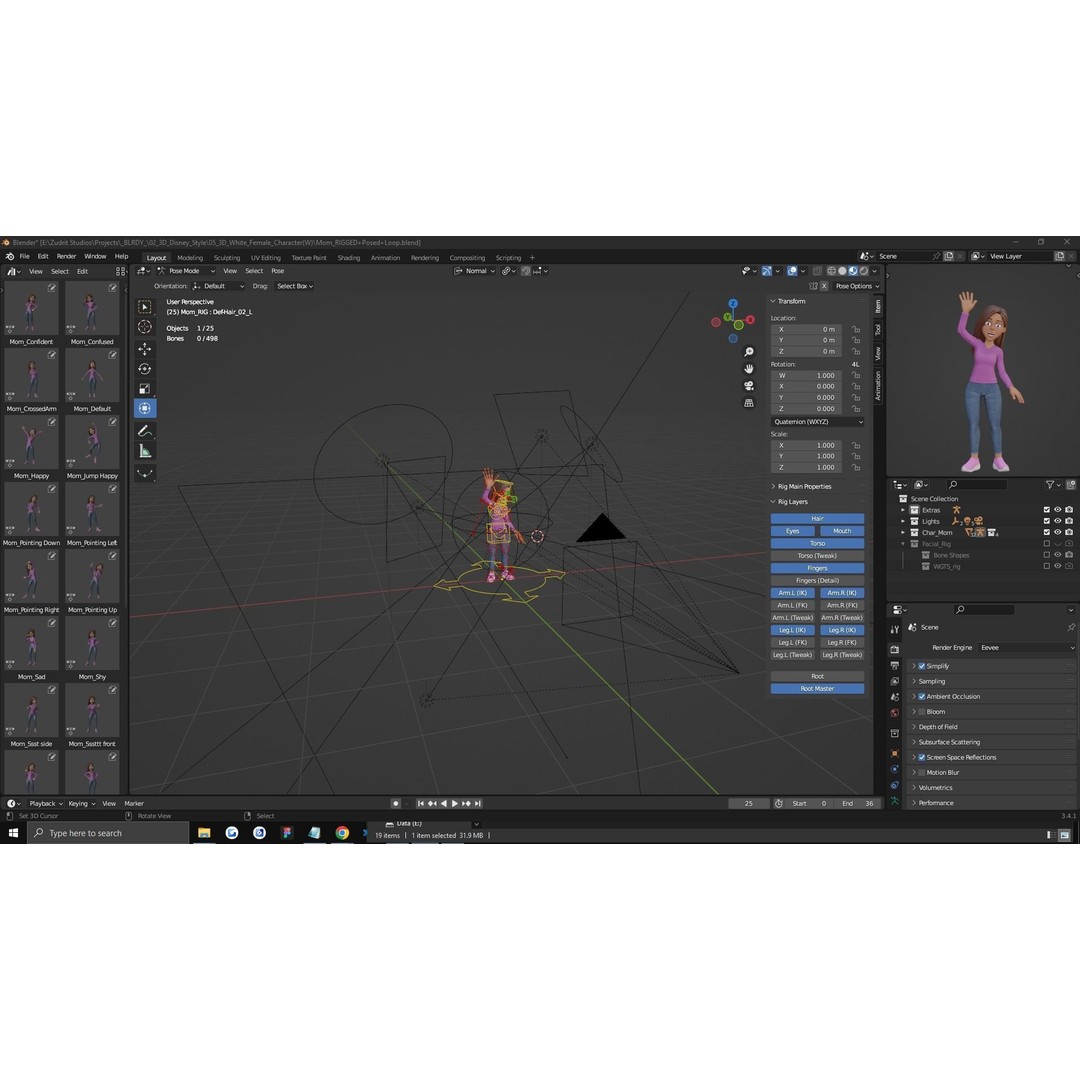Image resolution: width=1080 pixels, height=1080 pixels.
Task: Click the Type here to search box
Action: click(108, 833)
